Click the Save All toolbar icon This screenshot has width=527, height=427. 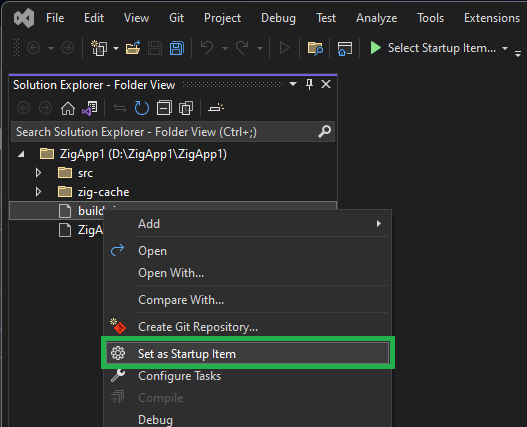coord(177,48)
